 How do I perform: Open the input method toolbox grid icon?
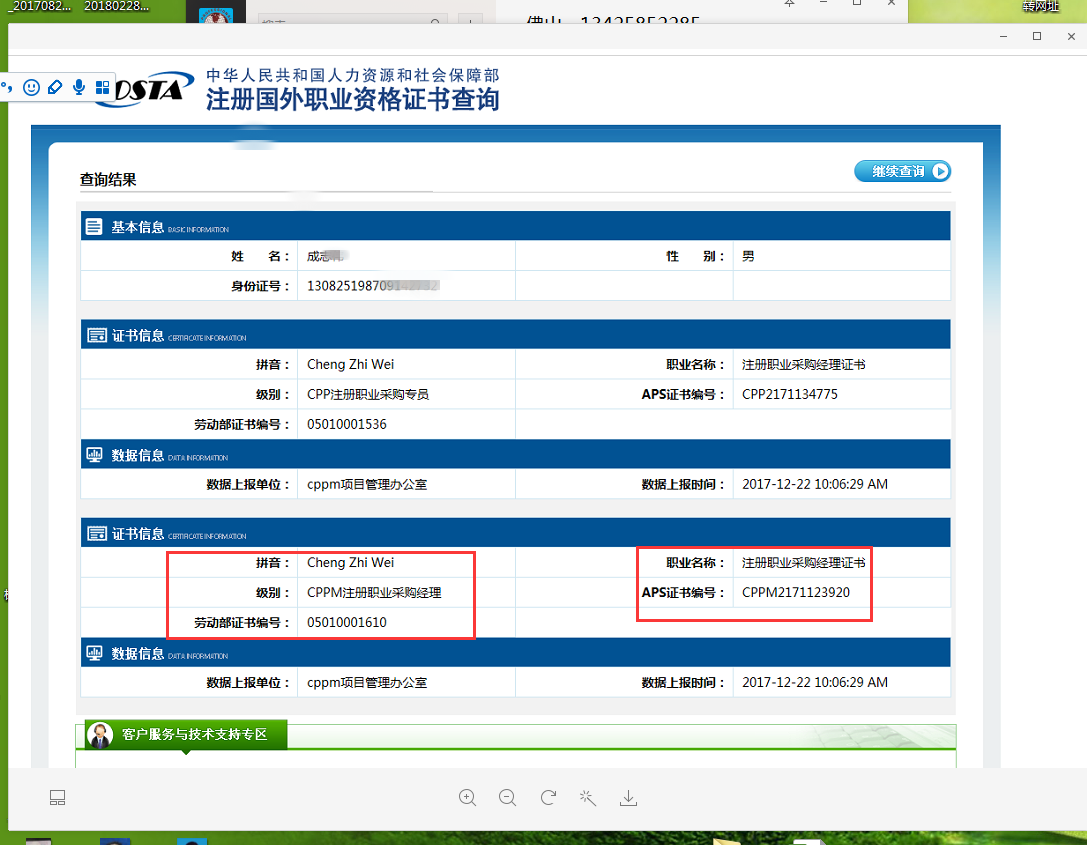pyautogui.click(x=102, y=88)
